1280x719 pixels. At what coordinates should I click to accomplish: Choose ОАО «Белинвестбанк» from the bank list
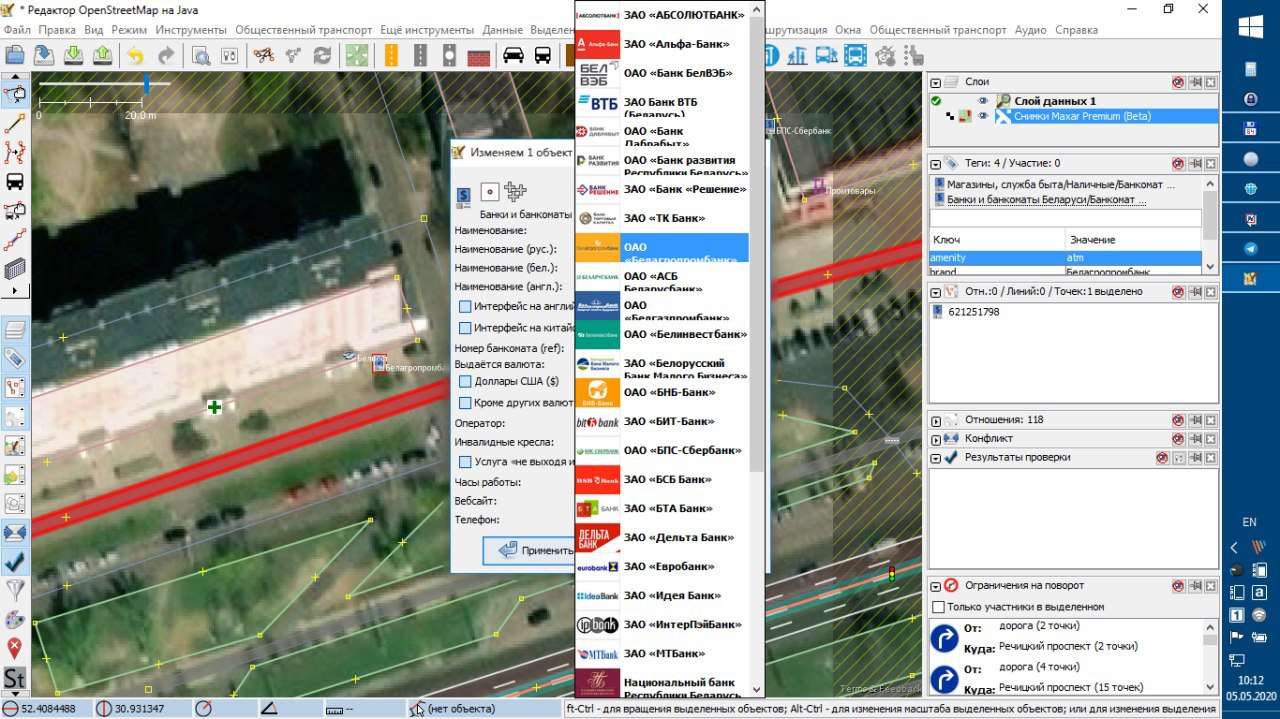(x=662, y=334)
